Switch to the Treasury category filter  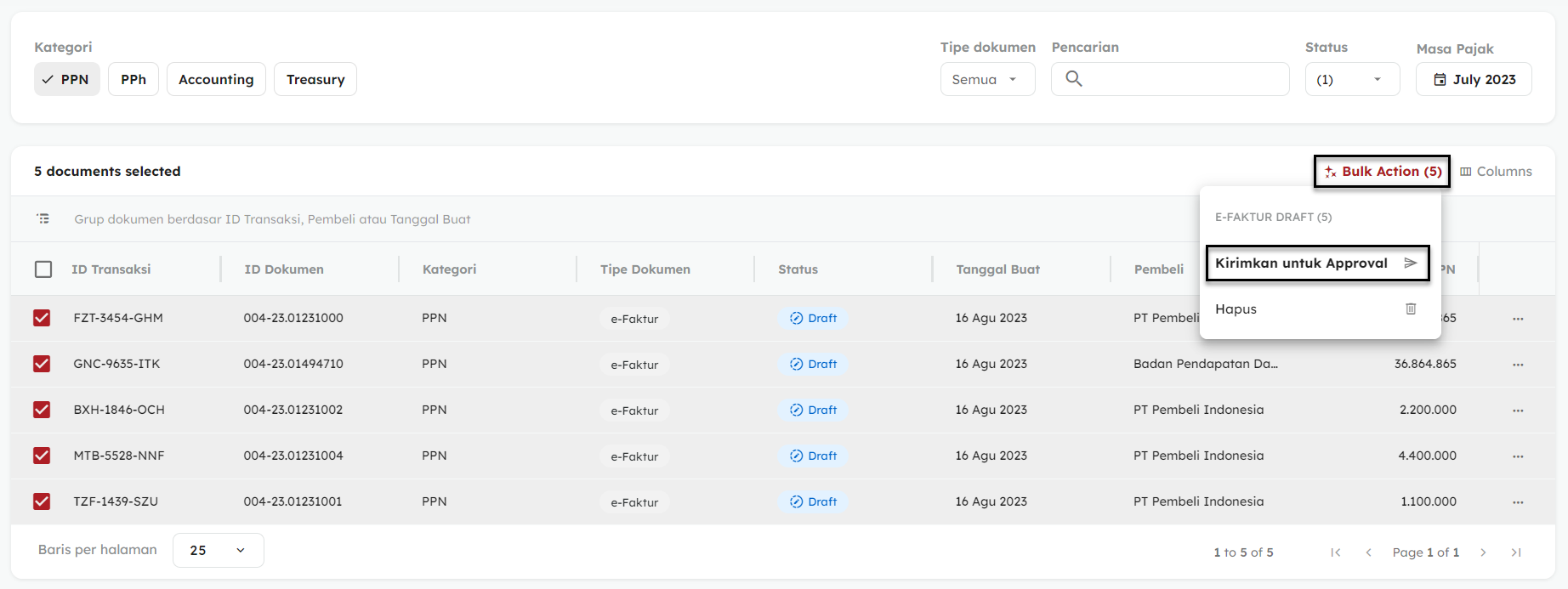[x=315, y=79]
